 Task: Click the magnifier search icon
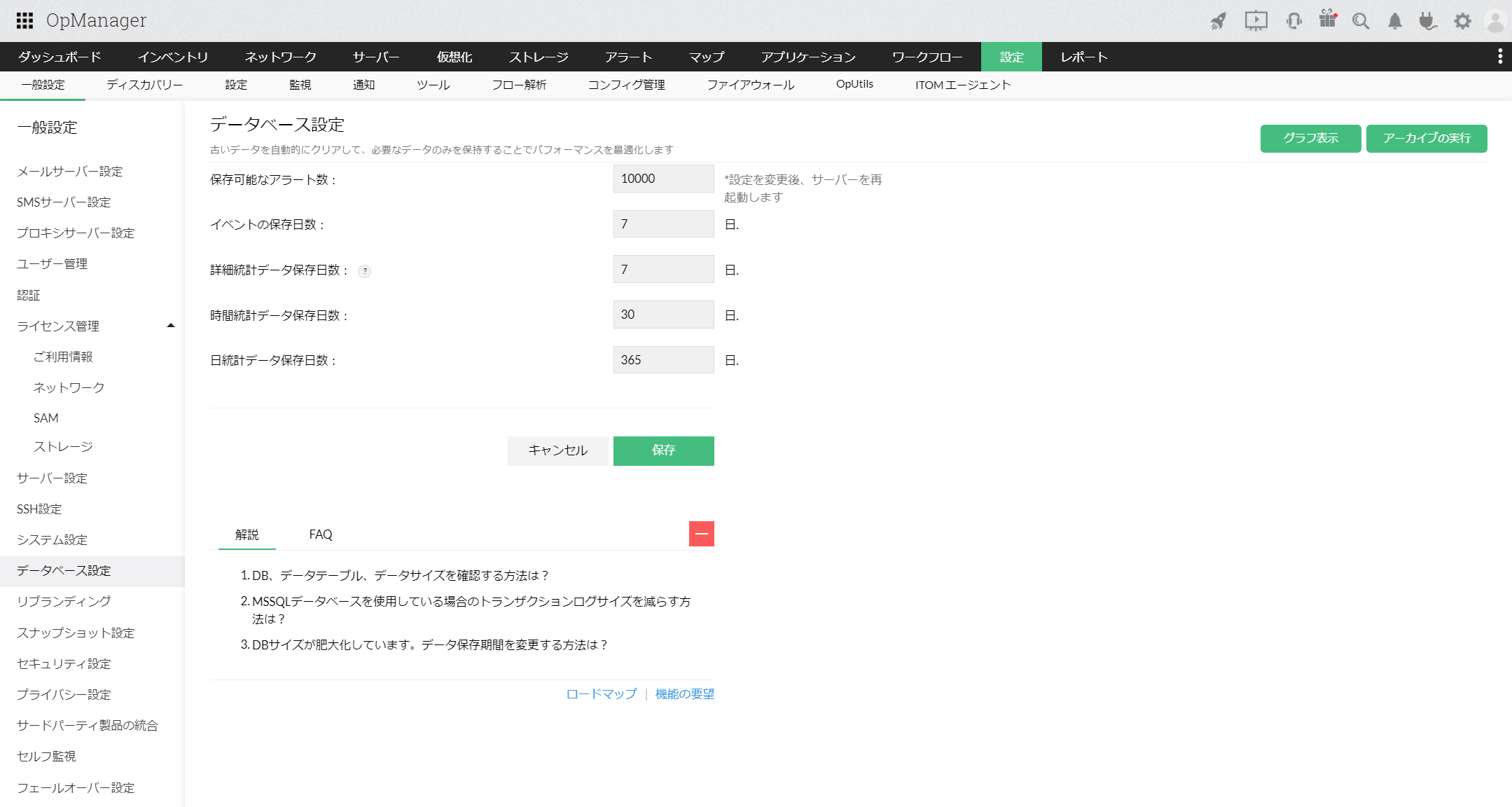click(x=1360, y=21)
